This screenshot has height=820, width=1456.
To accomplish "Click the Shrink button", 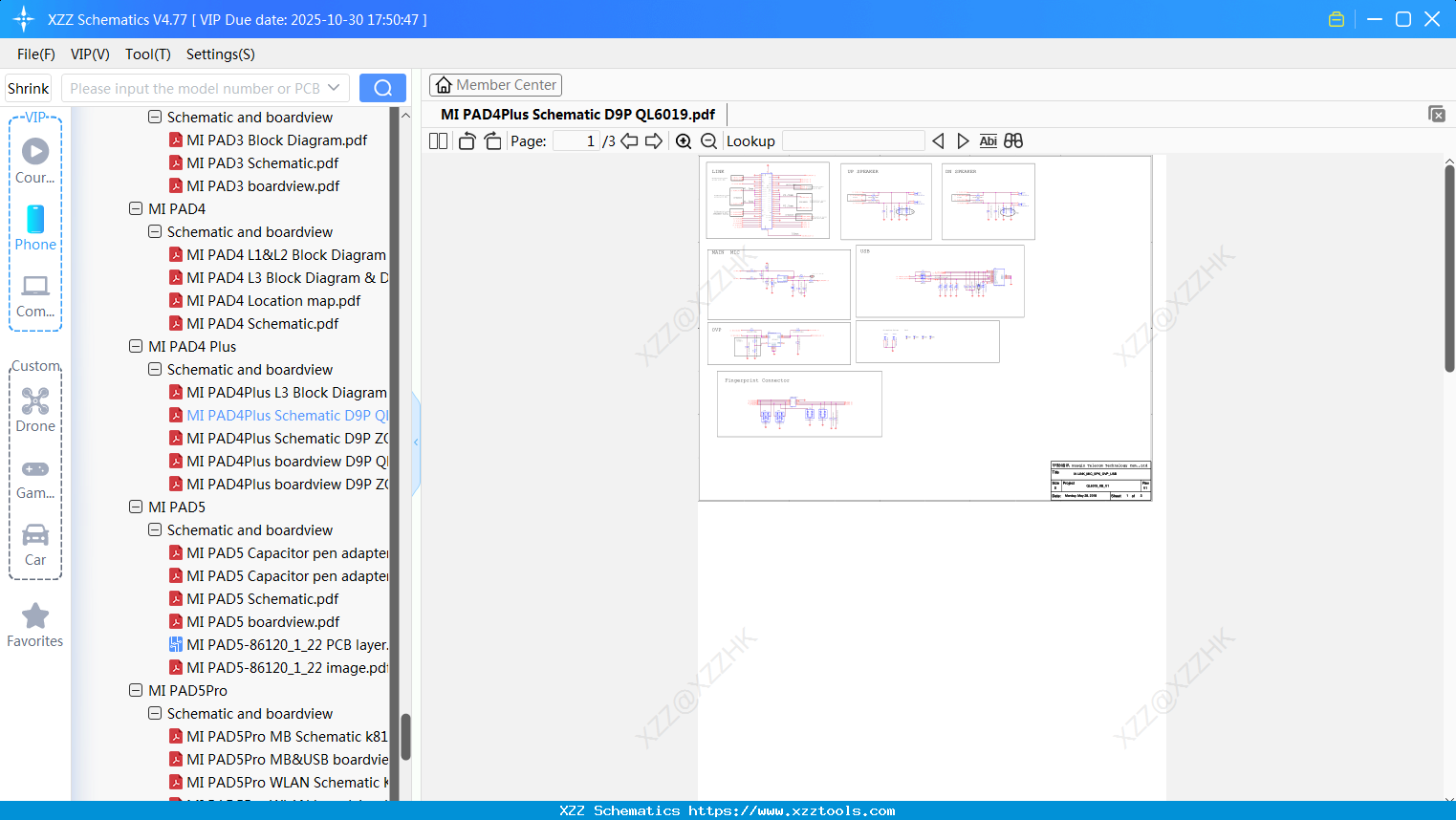I will click(x=28, y=88).
